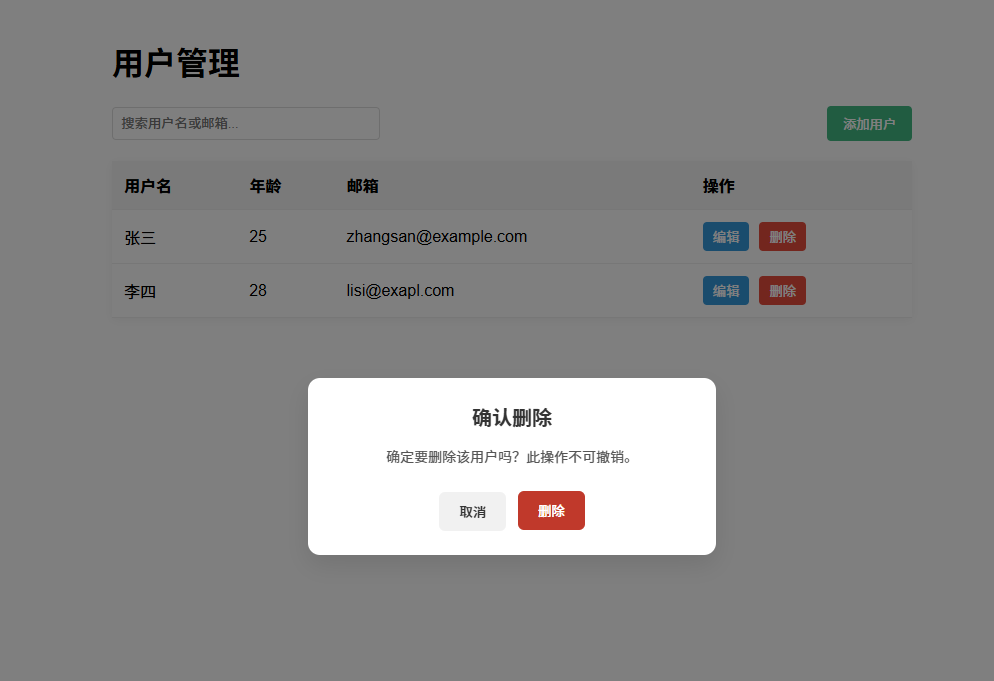Edit the 张三 user row
The image size is (994, 681).
(x=726, y=237)
